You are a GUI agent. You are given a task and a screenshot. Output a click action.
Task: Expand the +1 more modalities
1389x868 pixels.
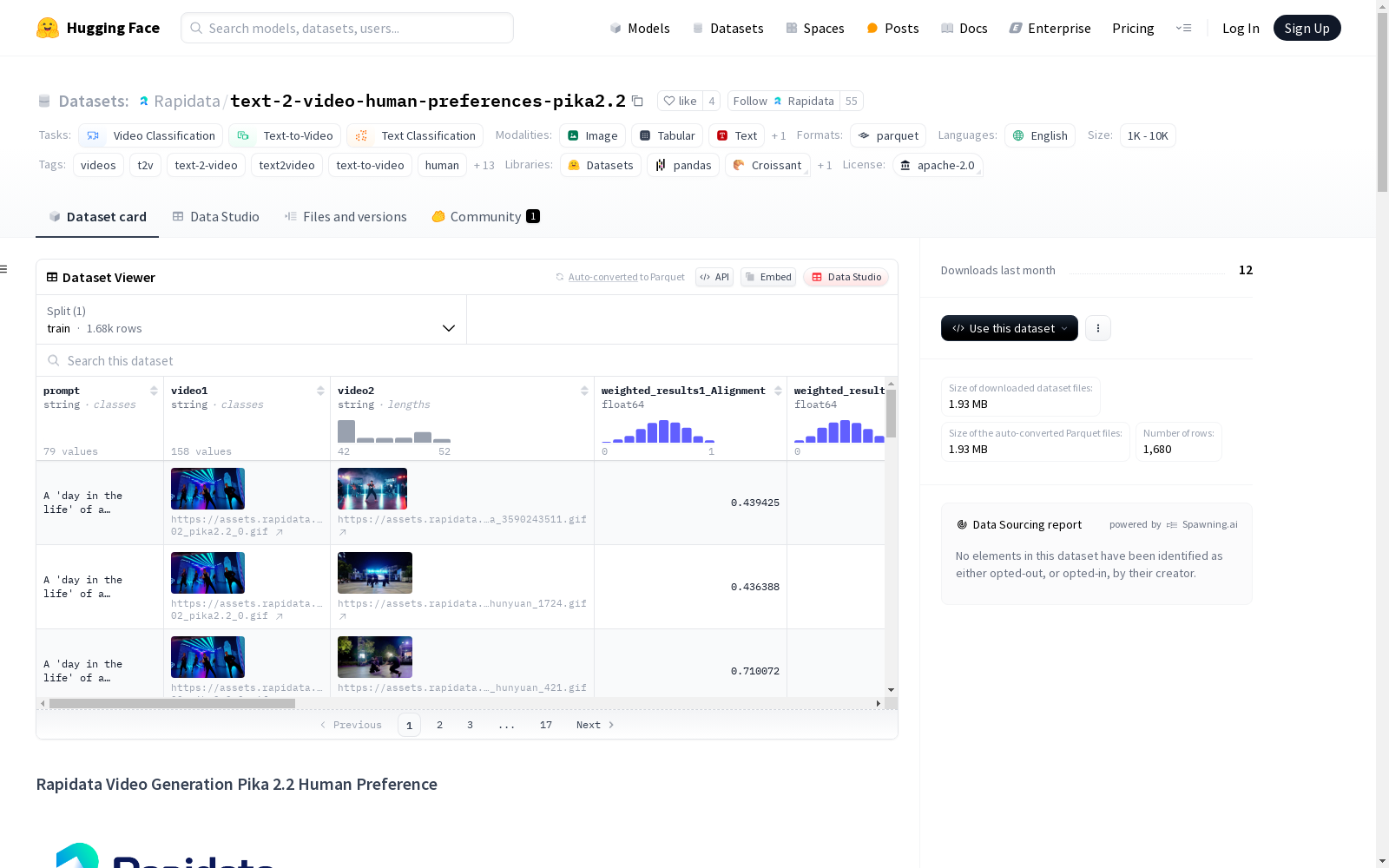point(779,135)
